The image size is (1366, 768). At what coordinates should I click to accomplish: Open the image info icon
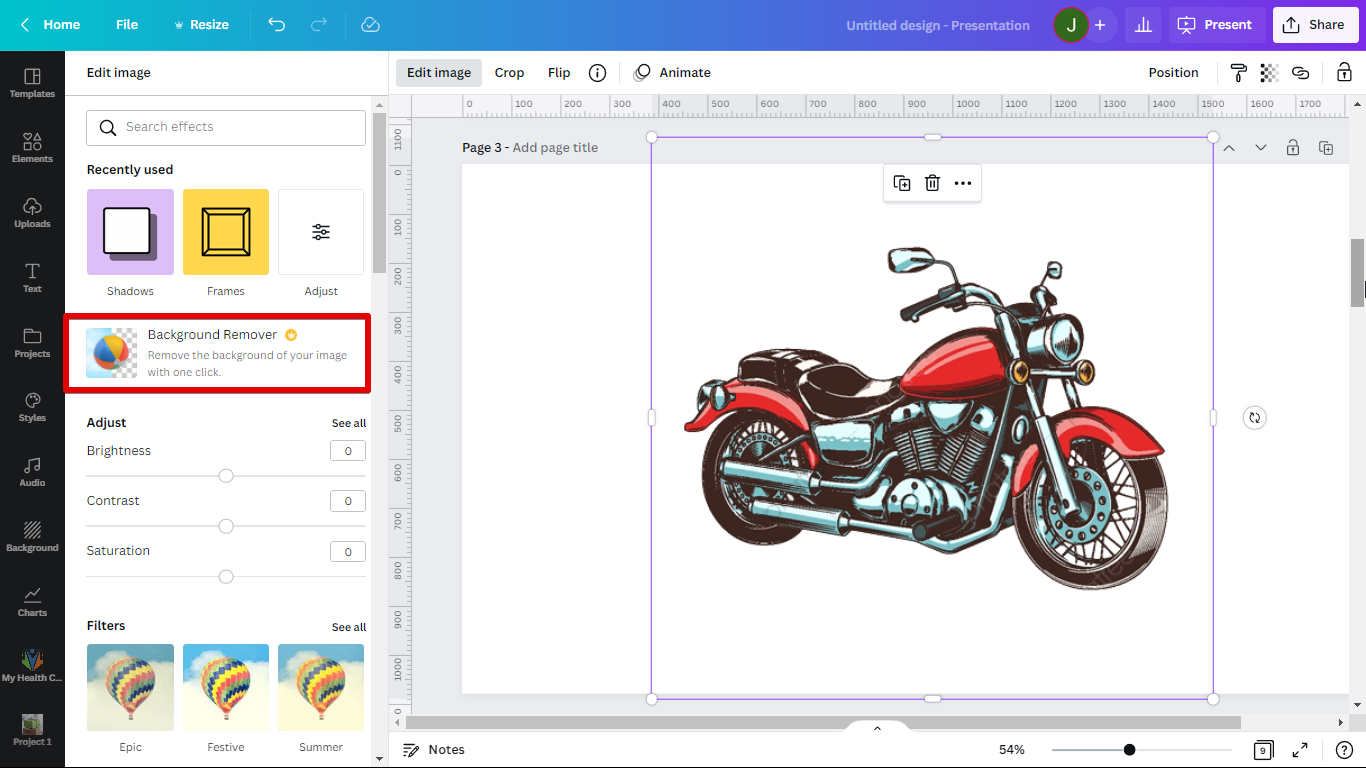(x=597, y=73)
